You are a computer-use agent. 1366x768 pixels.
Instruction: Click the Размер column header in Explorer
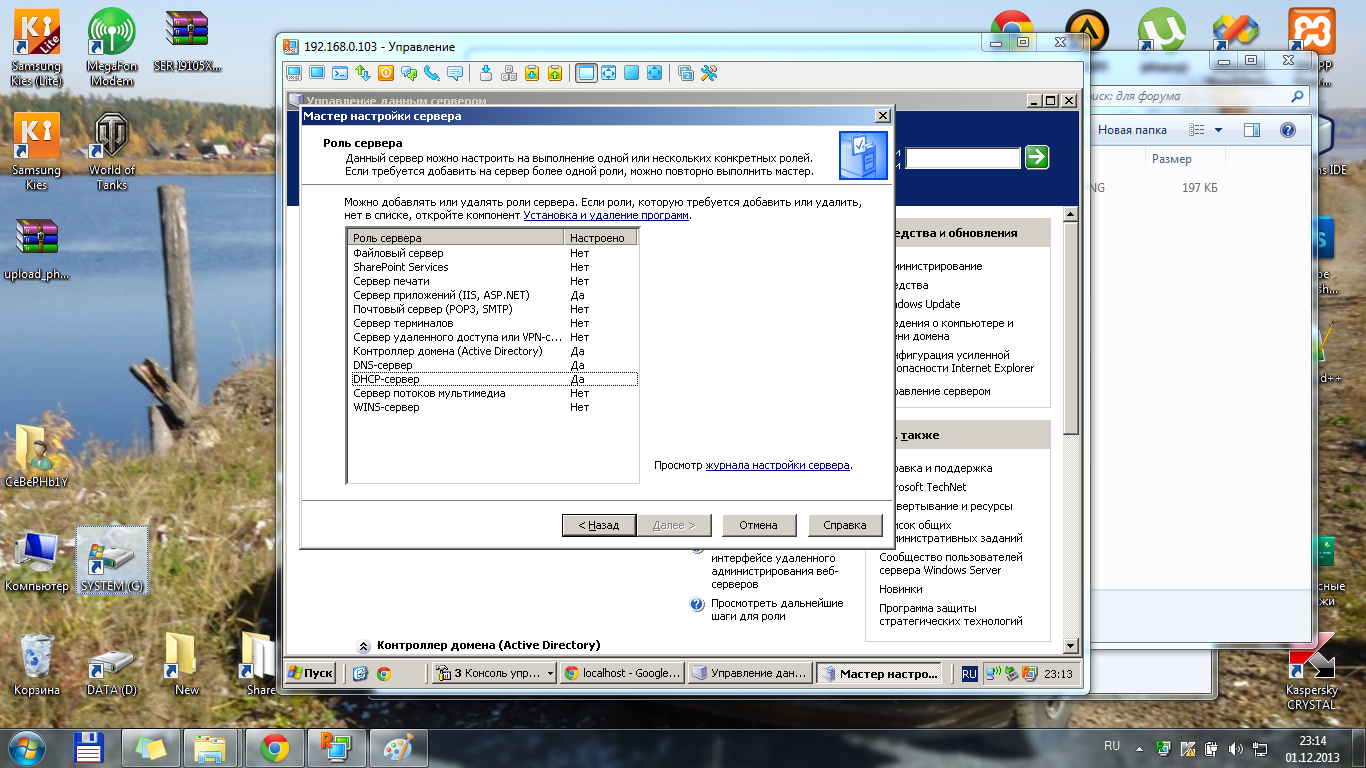click(1171, 159)
